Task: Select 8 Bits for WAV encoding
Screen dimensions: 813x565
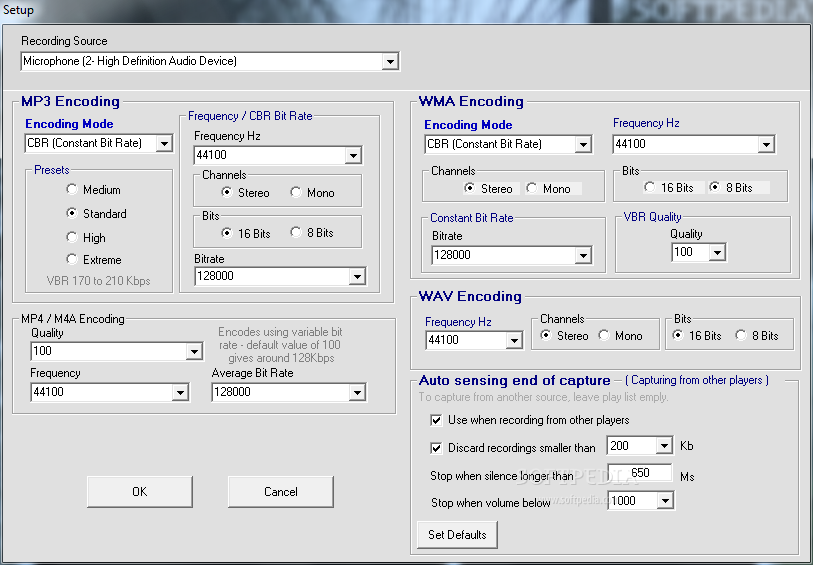Action: click(741, 335)
